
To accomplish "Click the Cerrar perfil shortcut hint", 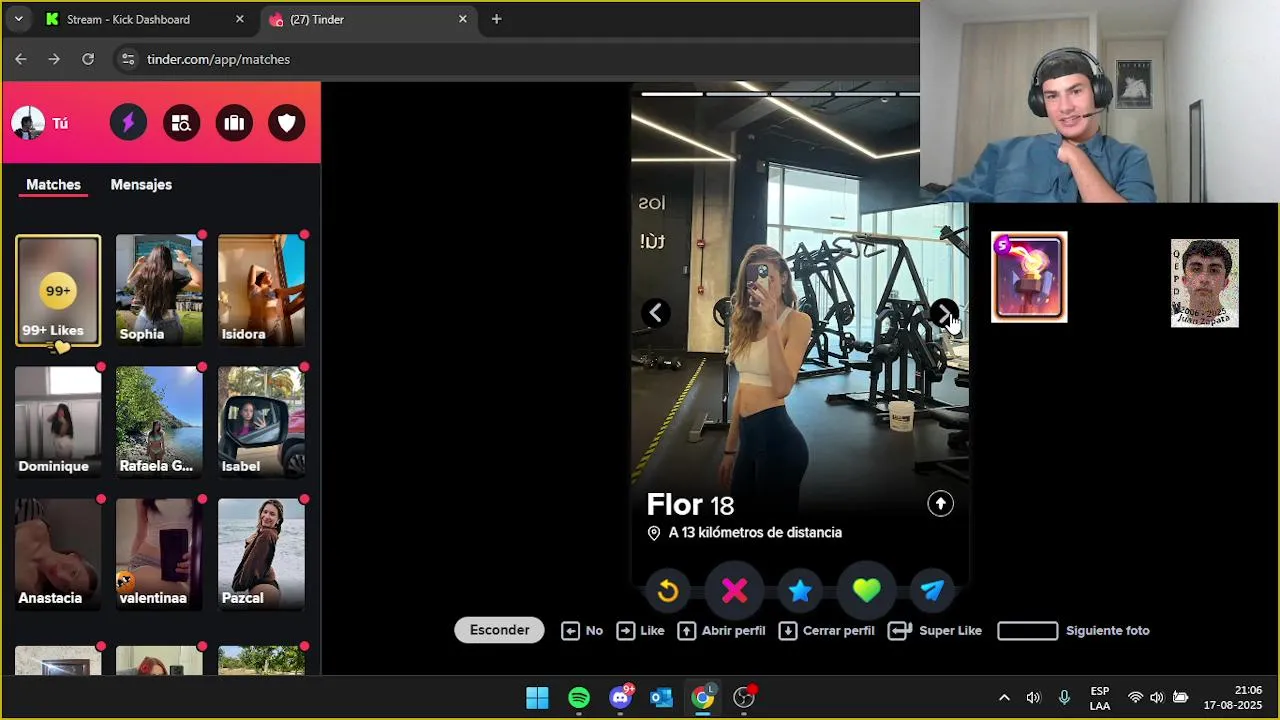I will (826, 631).
